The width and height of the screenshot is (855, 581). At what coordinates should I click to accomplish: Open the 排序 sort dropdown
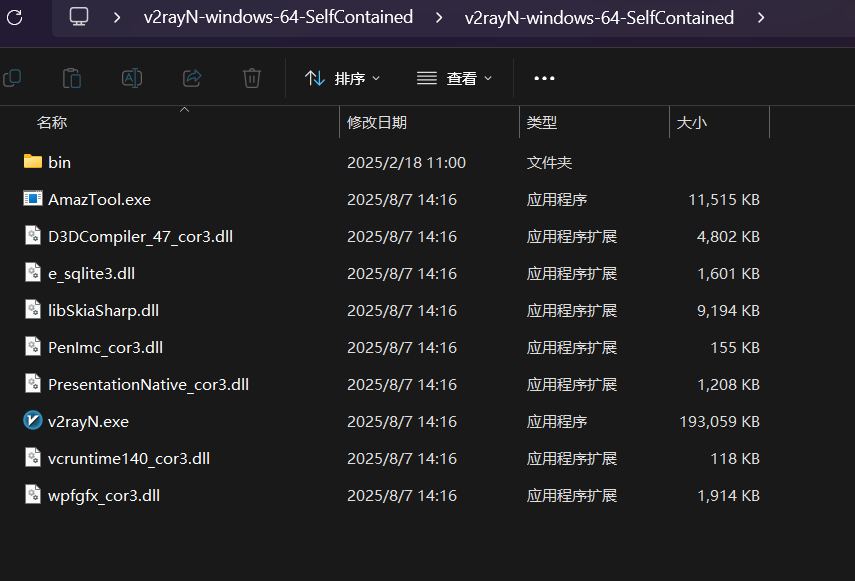(343, 78)
